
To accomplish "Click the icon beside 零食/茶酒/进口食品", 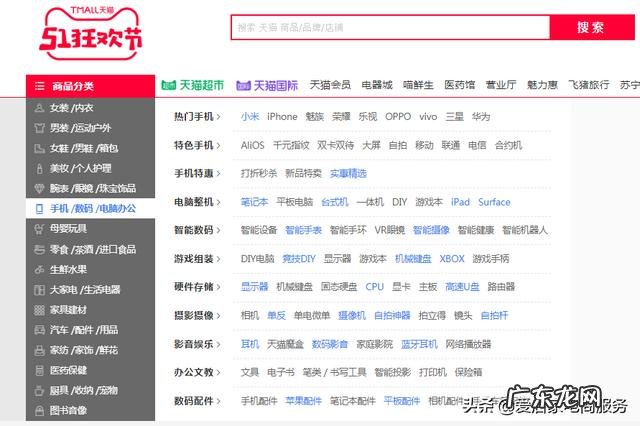I will [x=39, y=249].
